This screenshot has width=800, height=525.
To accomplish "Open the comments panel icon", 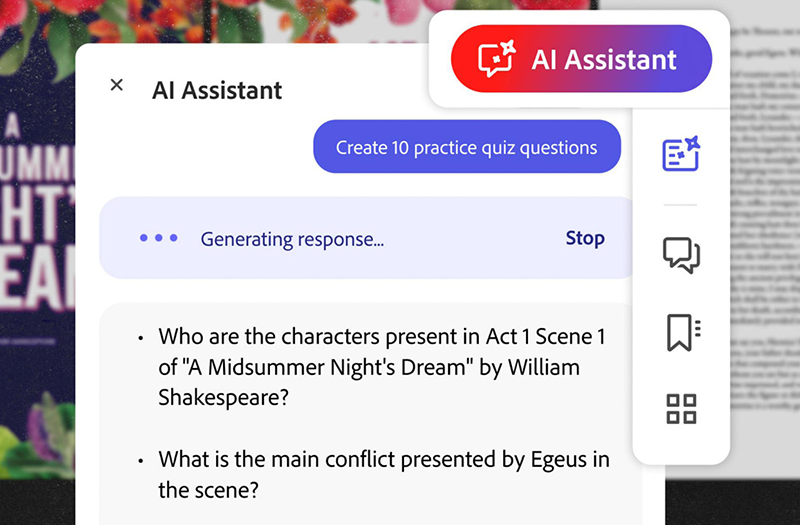I will pyautogui.click(x=681, y=255).
